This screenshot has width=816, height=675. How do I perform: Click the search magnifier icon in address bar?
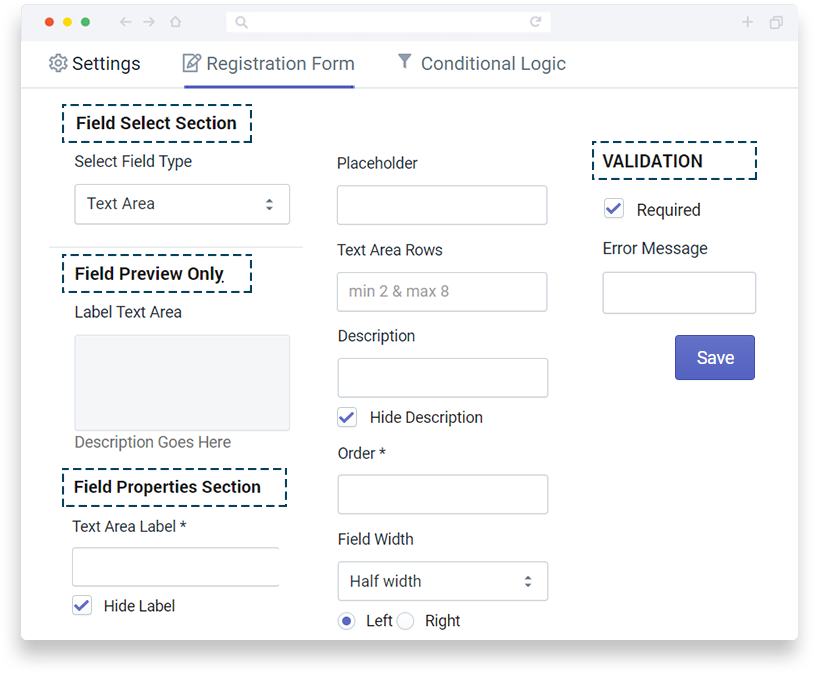[241, 22]
